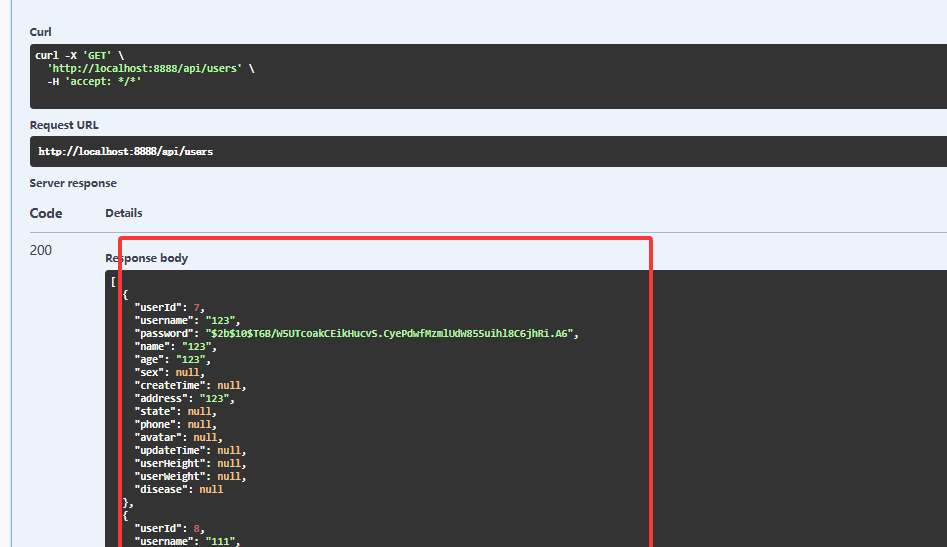The image size is (947, 547).
Task: Click the "Code" column header
Action: tap(46, 213)
